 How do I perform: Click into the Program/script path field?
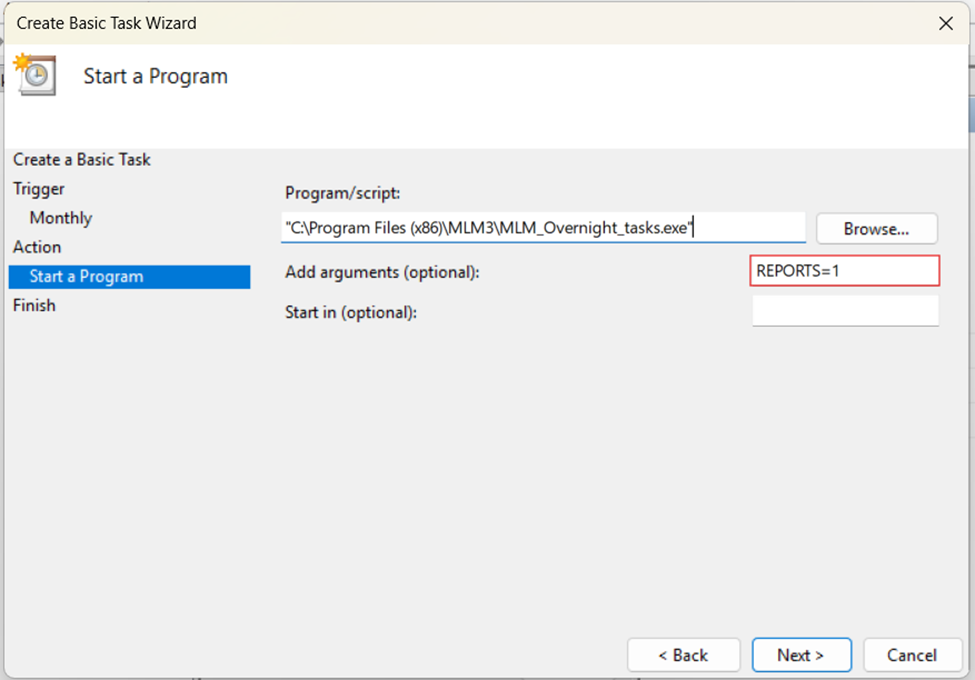pos(542,228)
